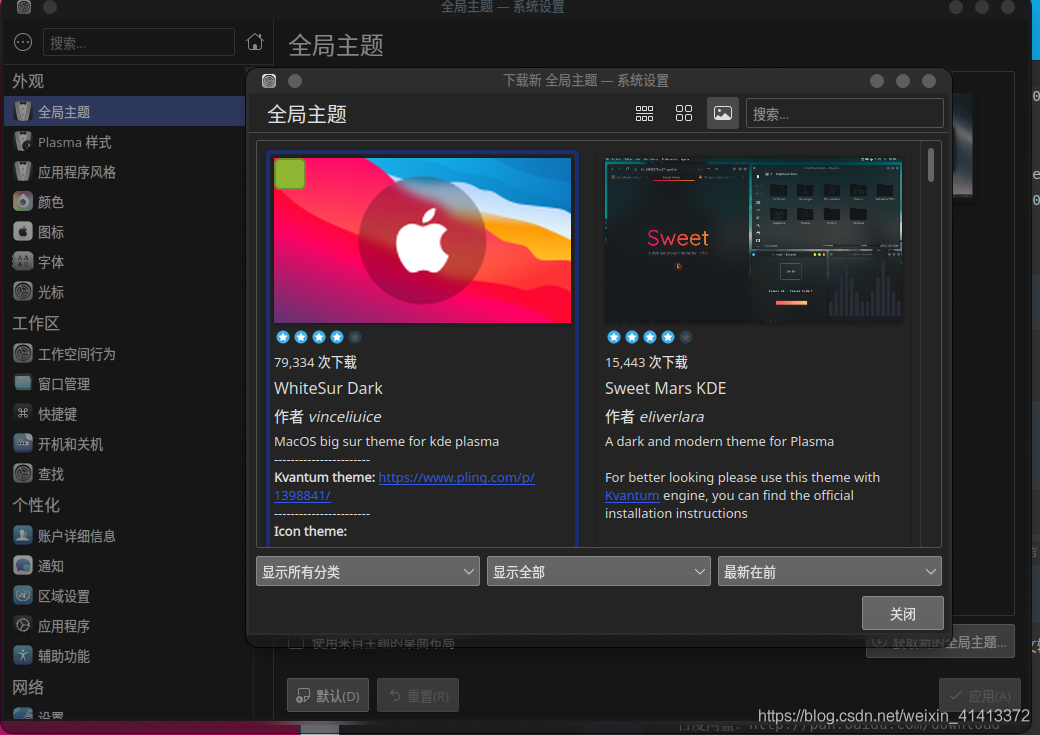1040x735 pixels.
Task: Click the 工作空间行为 sidebar icon
Action: coord(23,354)
